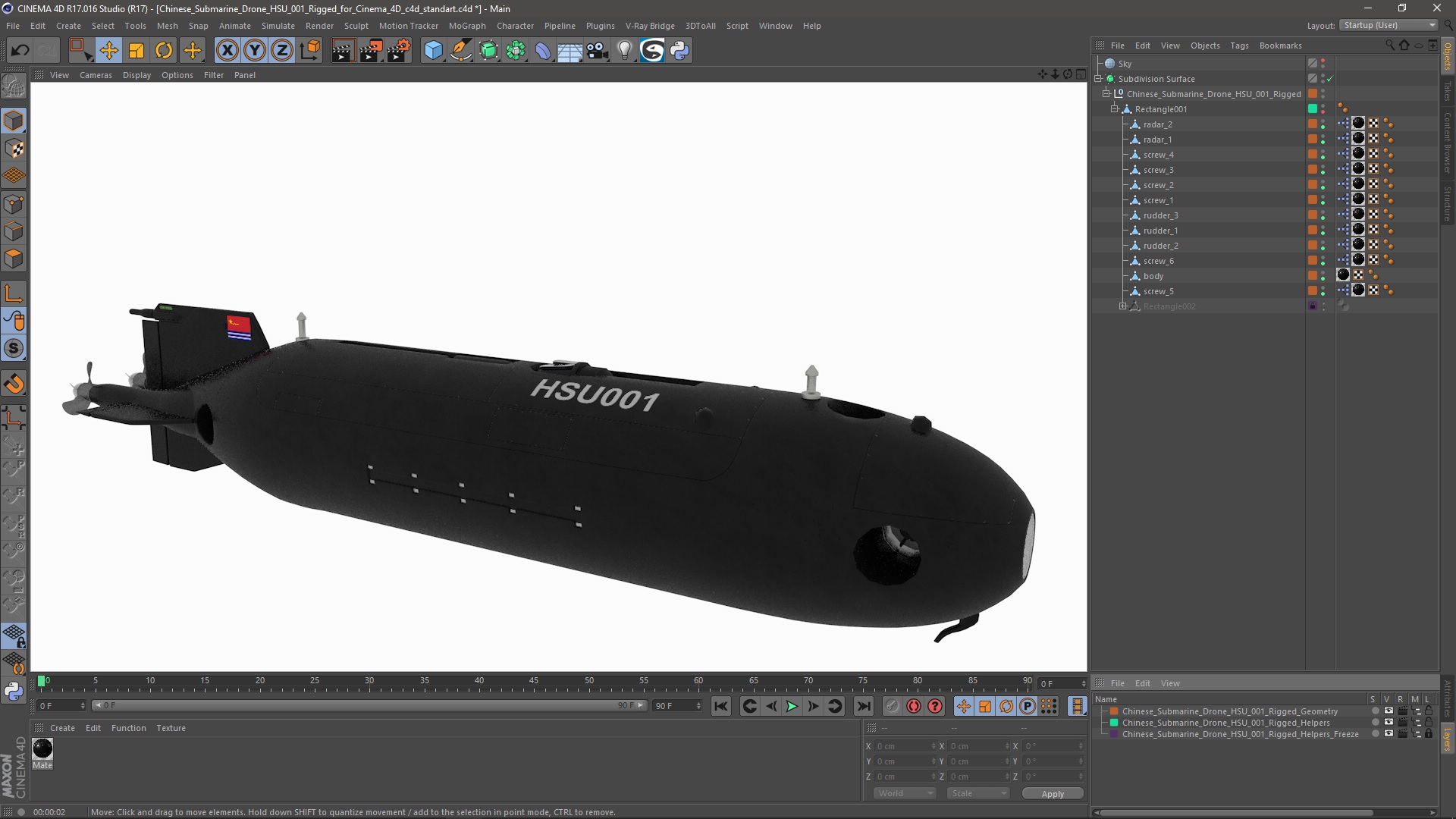Collapse the Rectangle001 hierarchy
1456x819 pixels.
click(x=1115, y=109)
